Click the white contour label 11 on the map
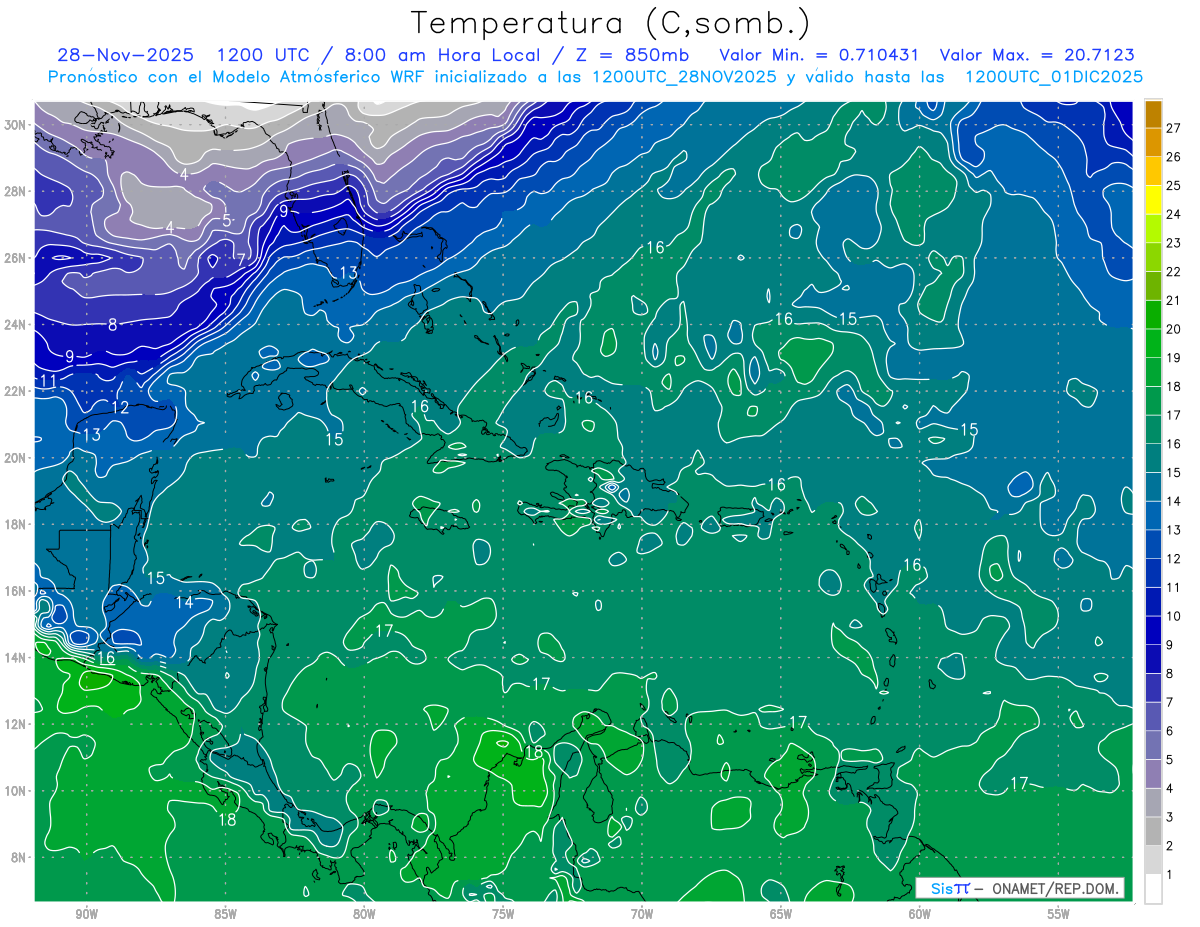The height and width of the screenshot is (927, 1200). click(x=49, y=381)
